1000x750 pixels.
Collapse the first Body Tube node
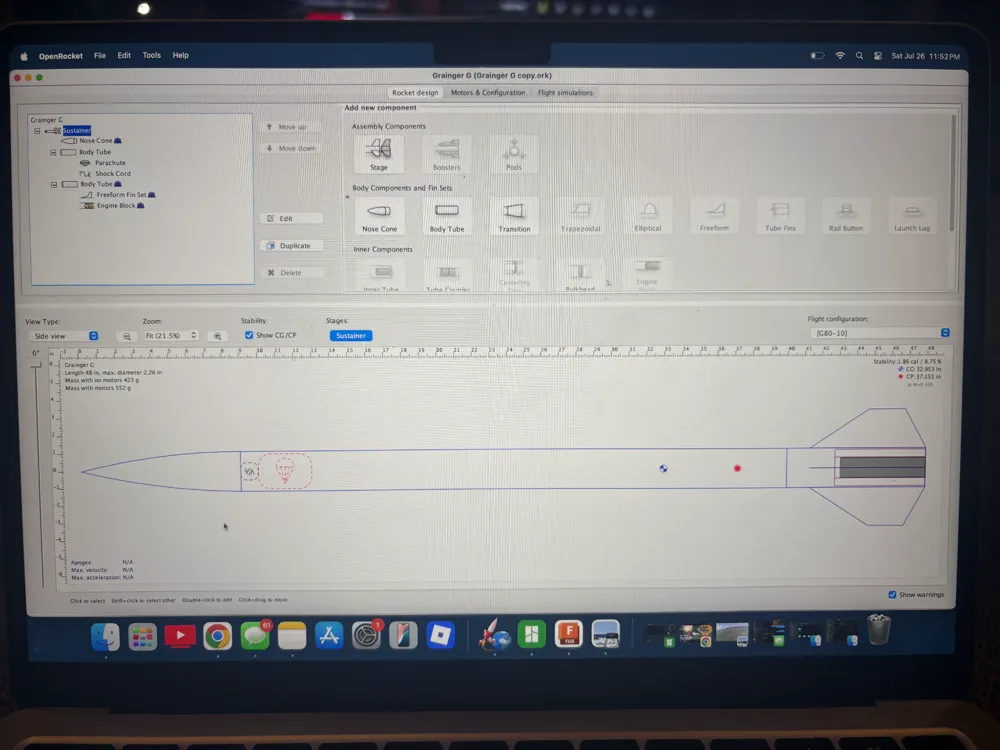54,152
